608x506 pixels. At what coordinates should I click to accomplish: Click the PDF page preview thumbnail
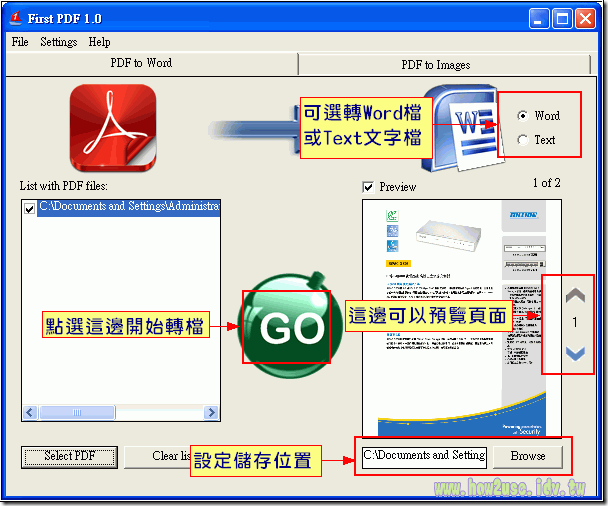[x=450, y=315]
